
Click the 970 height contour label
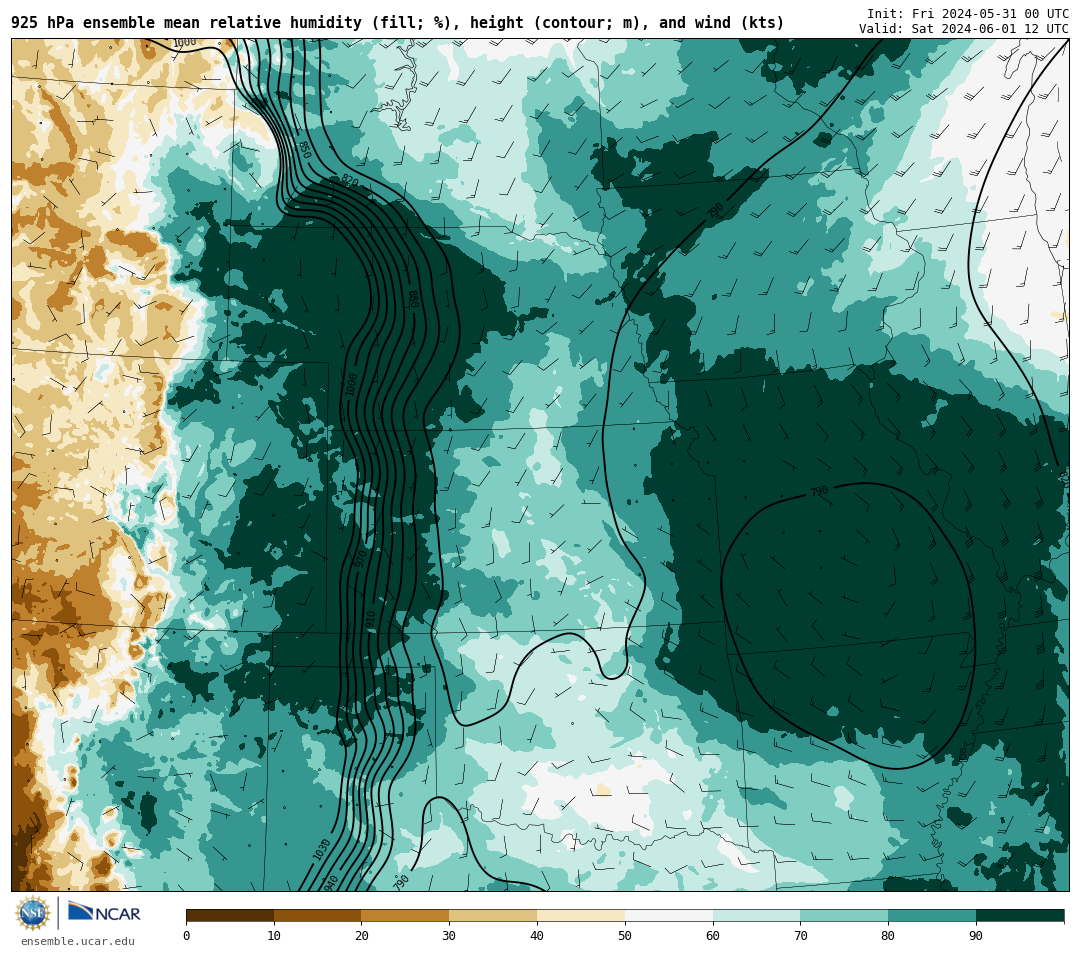(x=360, y=558)
